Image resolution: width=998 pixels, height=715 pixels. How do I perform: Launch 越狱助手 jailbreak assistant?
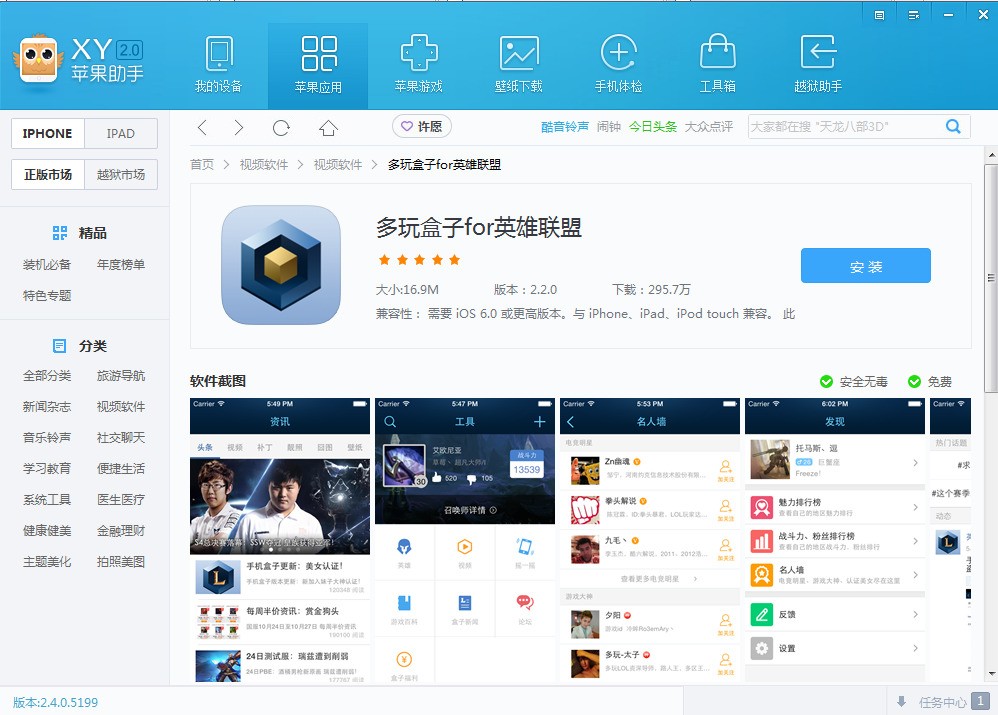click(816, 65)
